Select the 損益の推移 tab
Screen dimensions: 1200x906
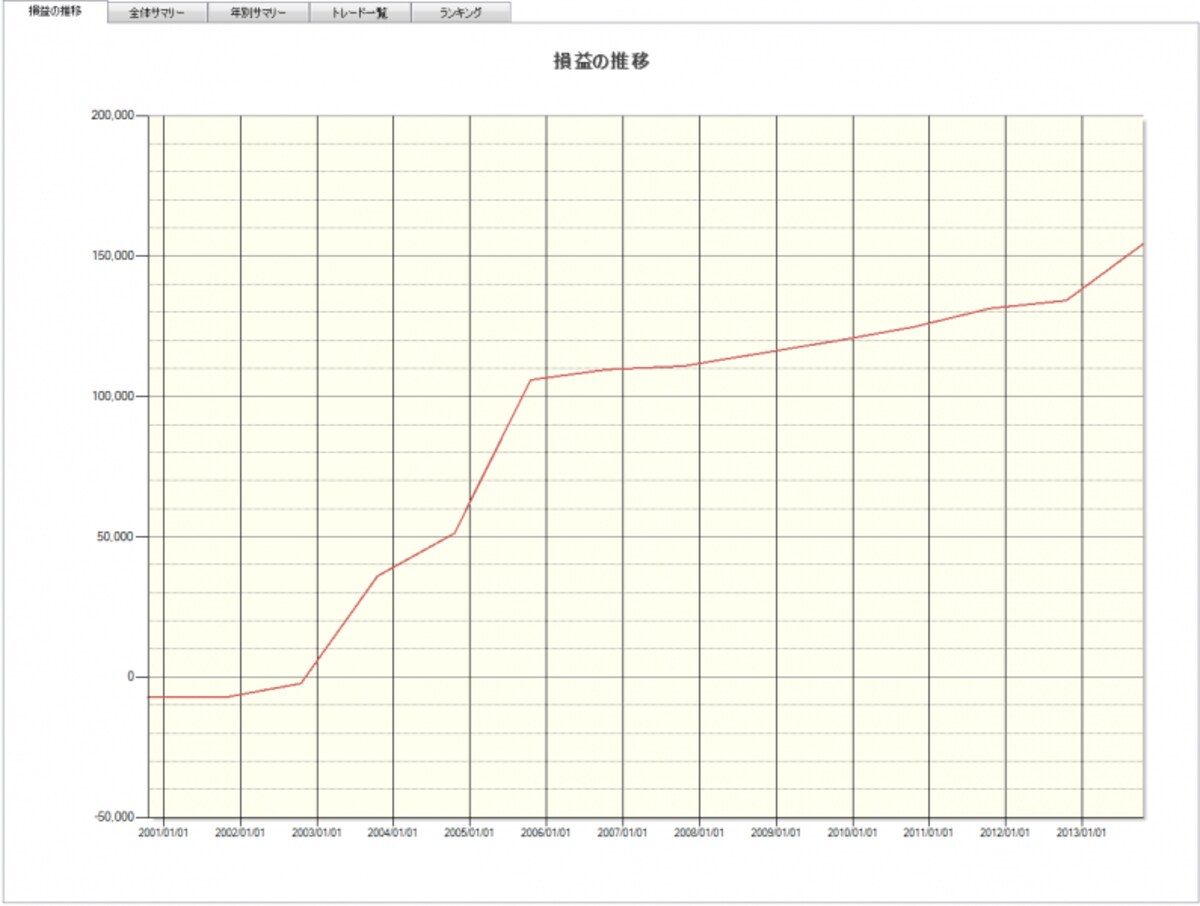click(55, 12)
